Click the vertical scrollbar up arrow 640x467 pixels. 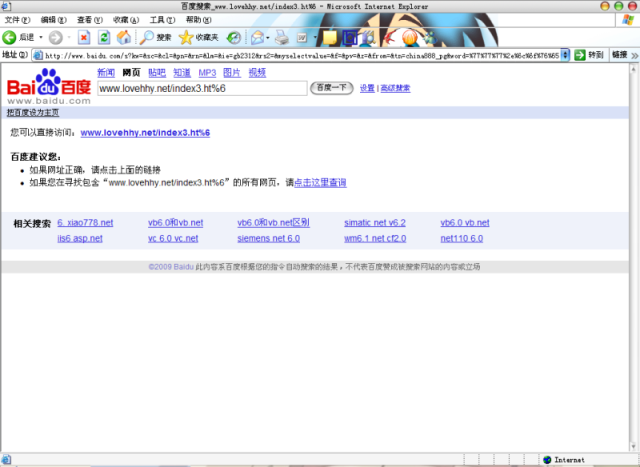[633, 69]
